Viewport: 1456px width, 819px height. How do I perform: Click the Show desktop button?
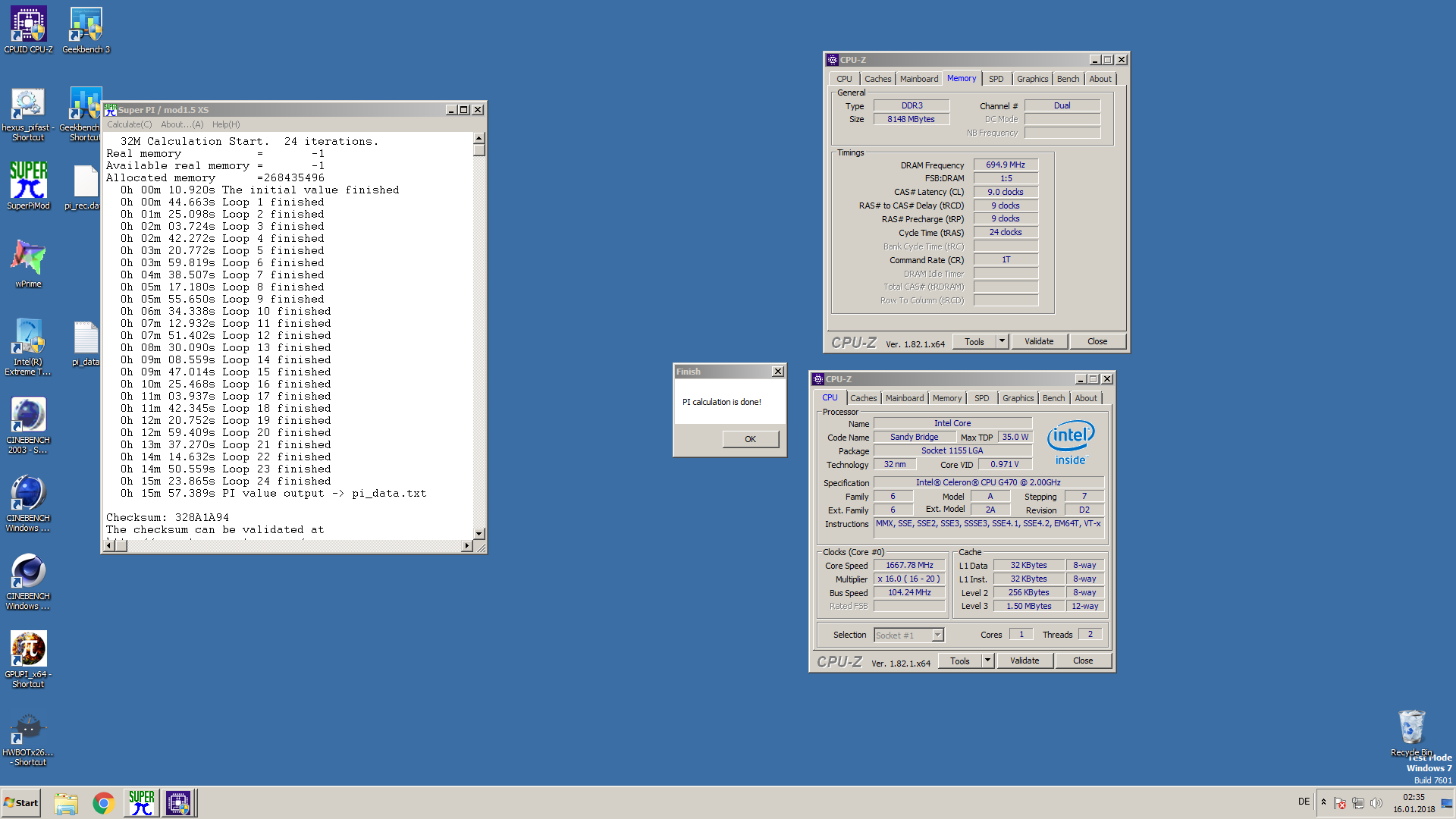(1447, 803)
